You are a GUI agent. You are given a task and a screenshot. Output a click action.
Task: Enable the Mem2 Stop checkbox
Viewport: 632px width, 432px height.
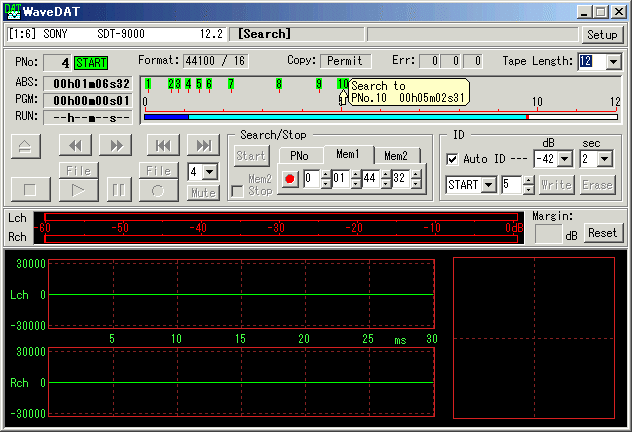tap(236, 191)
